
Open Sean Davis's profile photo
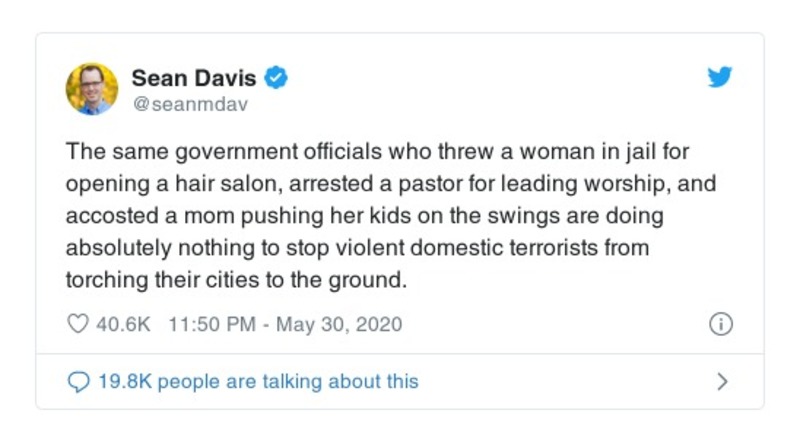pyautogui.click(x=92, y=88)
